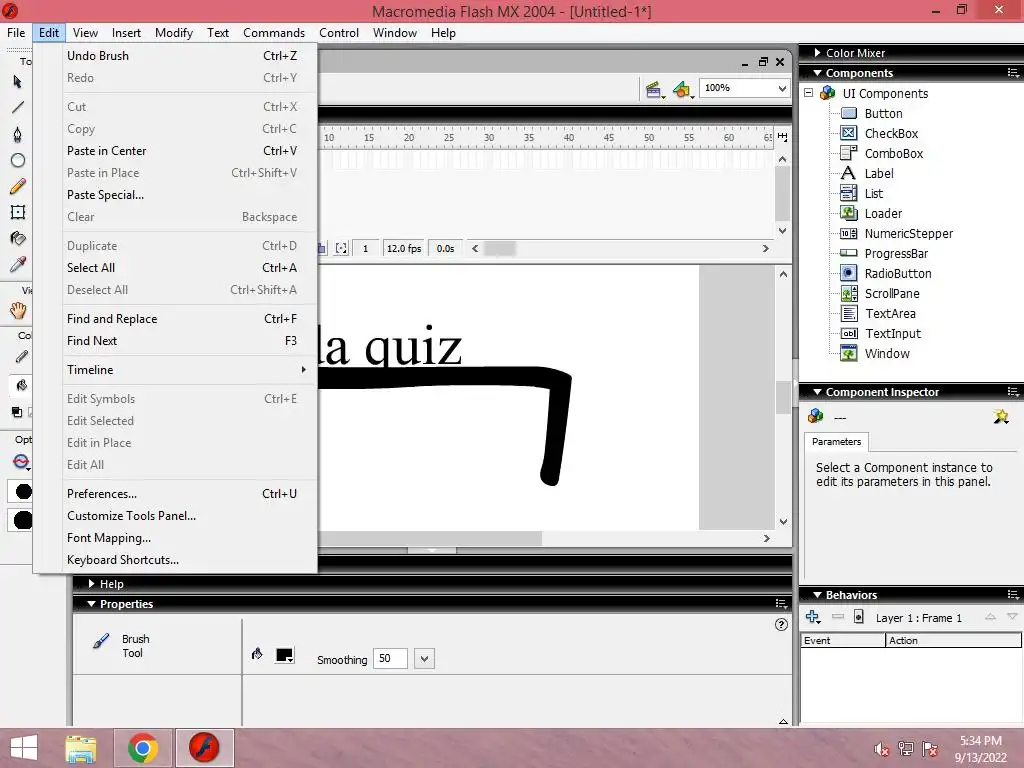Expand the Color Mixer panel

pos(818,53)
